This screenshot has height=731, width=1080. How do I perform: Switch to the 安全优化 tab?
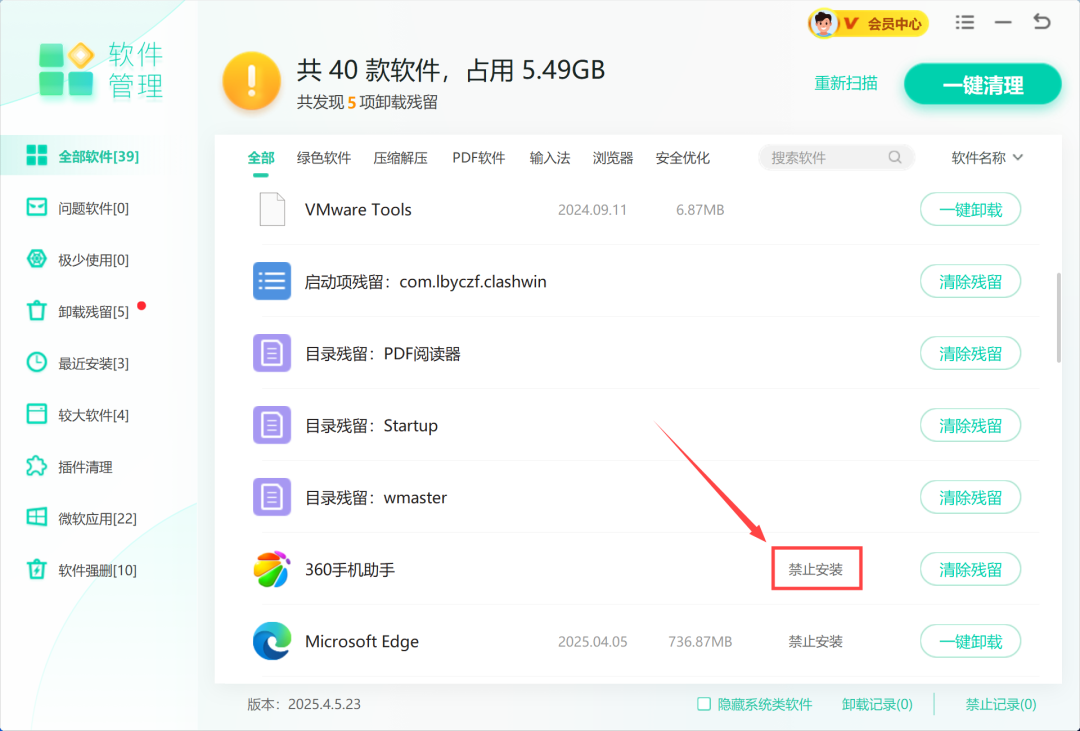[x=683, y=158]
